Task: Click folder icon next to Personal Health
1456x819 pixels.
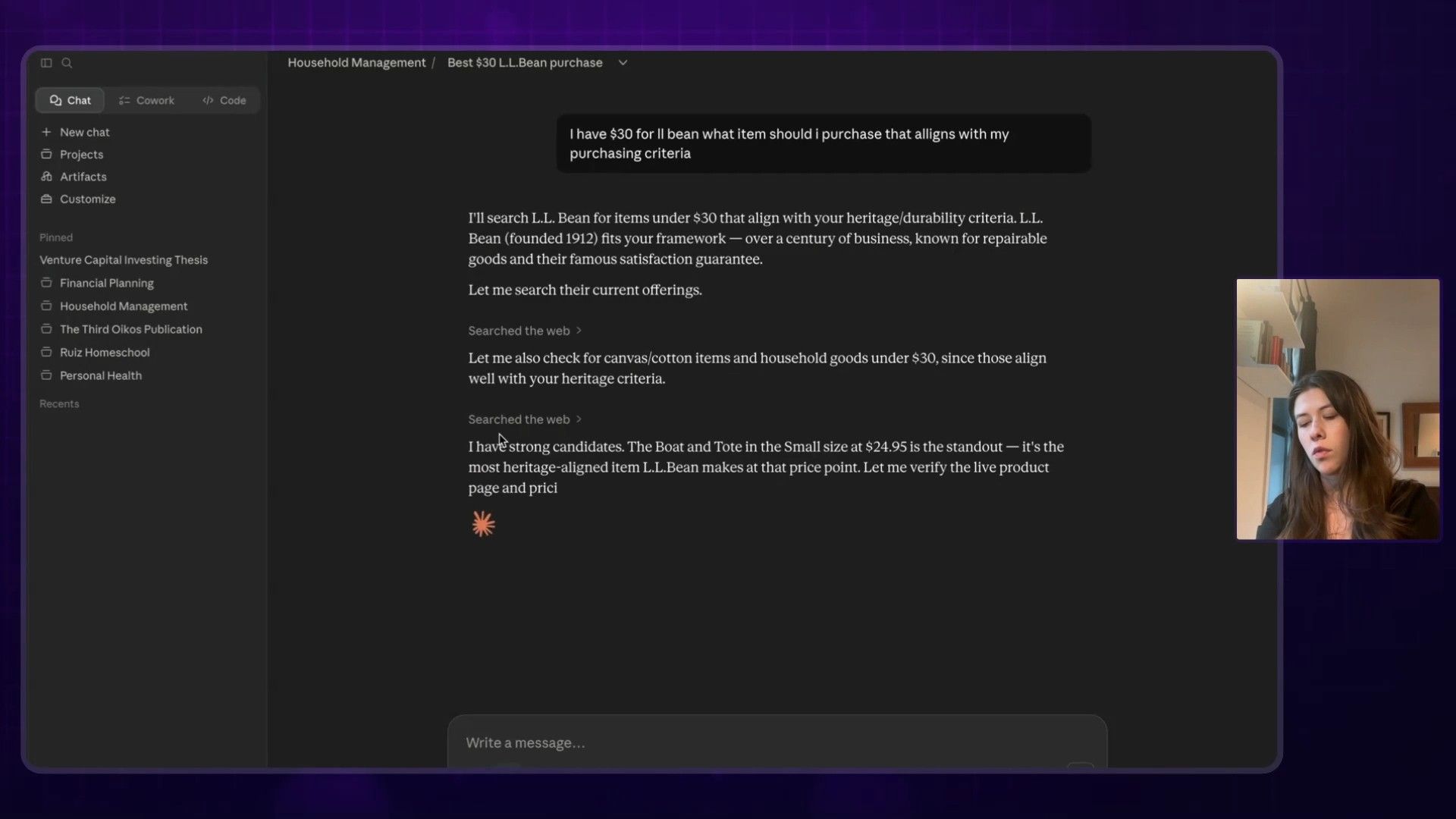Action: [x=46, y=375]
